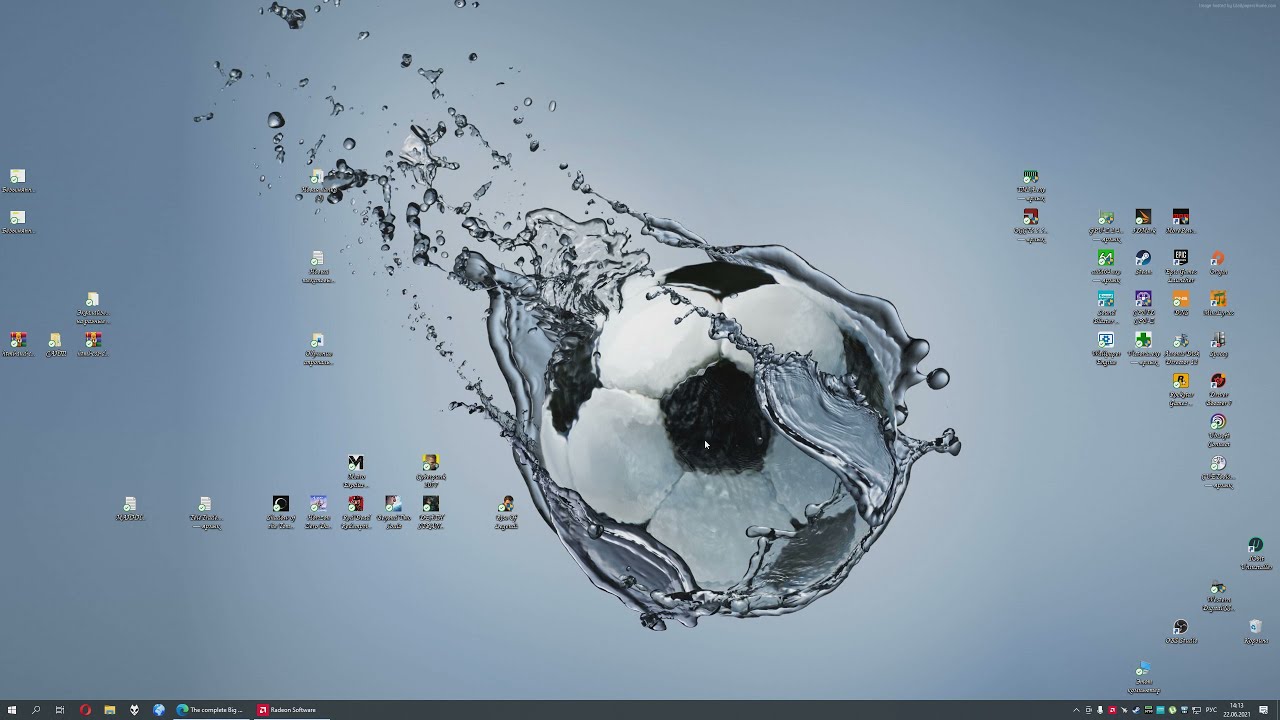This screenshot has height=720, width=1280.
Task: Select the OBS Studio desktop icon
Action: click(x=1180, y=631)
